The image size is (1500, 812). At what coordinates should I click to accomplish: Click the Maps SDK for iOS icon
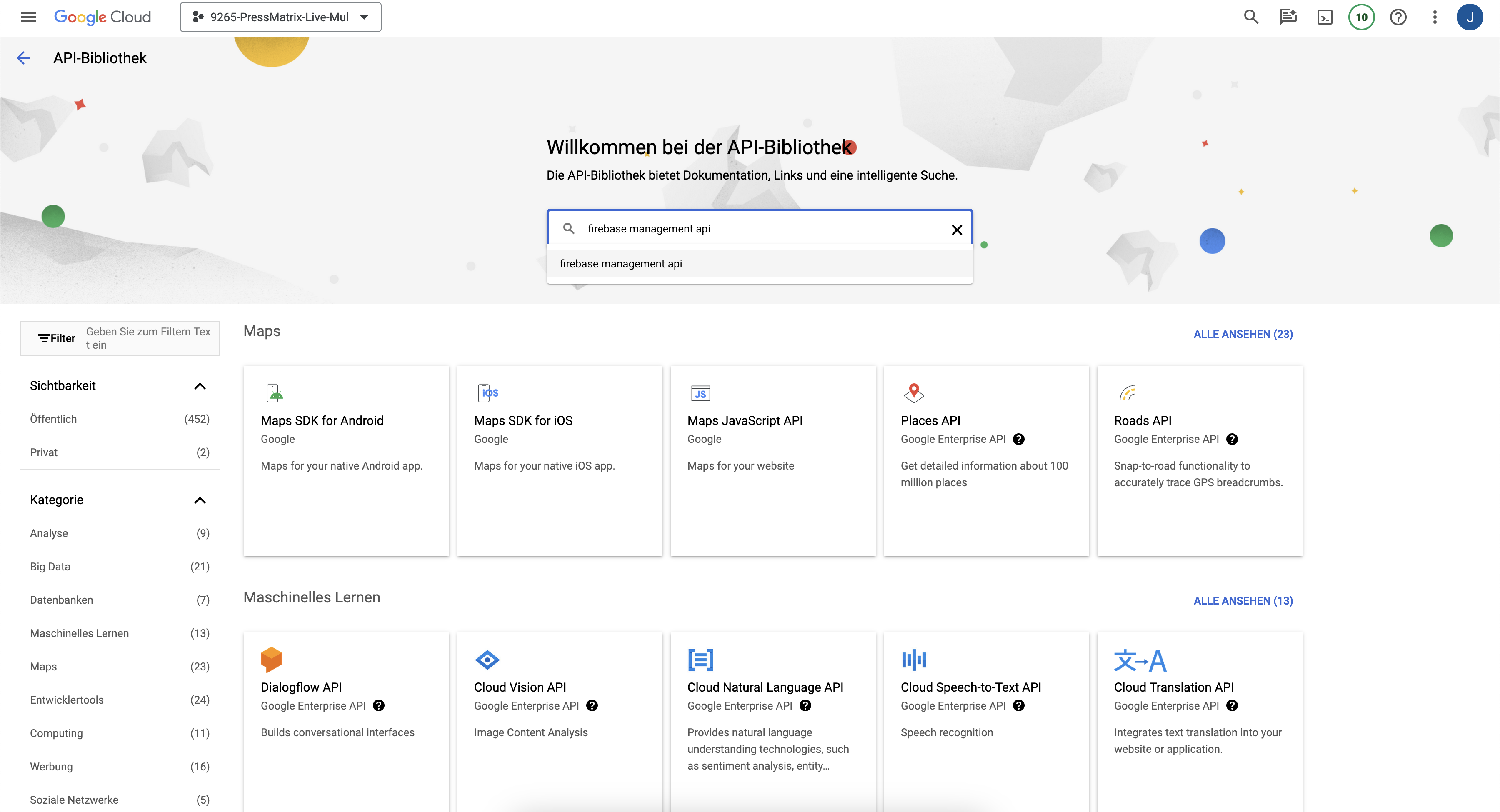tap(487, 393)
